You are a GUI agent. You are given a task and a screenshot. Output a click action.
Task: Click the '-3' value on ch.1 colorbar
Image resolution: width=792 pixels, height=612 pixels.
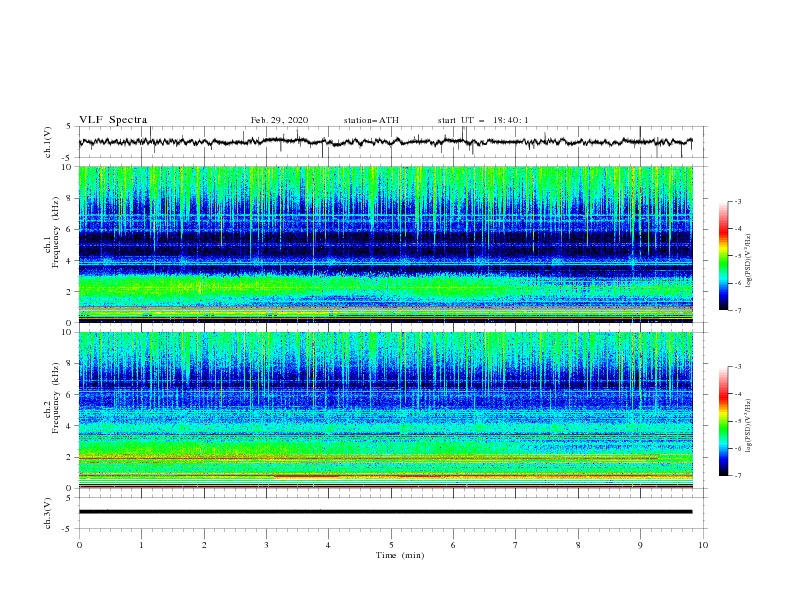[x=737, y=201]
